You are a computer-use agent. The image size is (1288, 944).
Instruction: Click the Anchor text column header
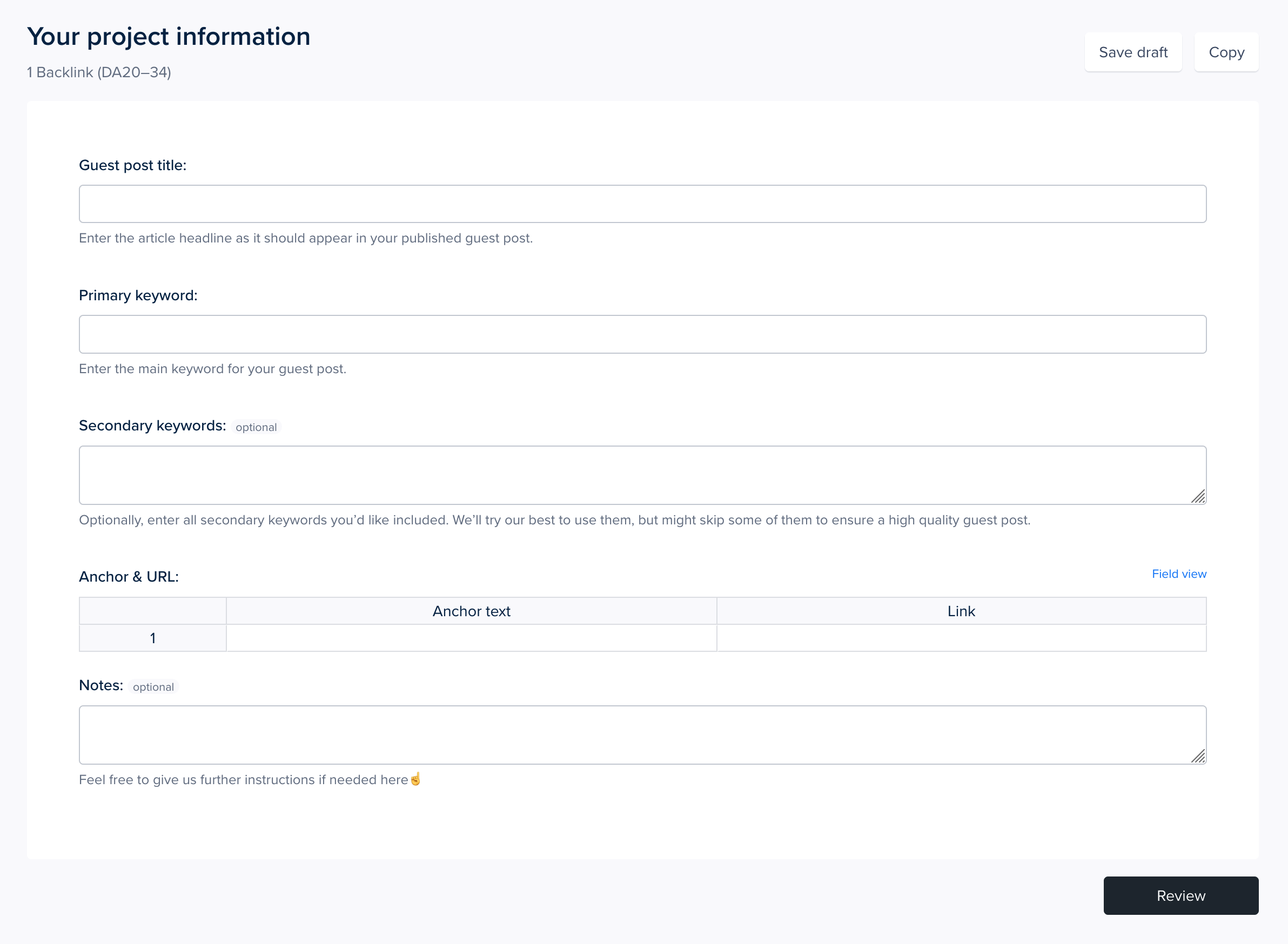pos(471,611)
